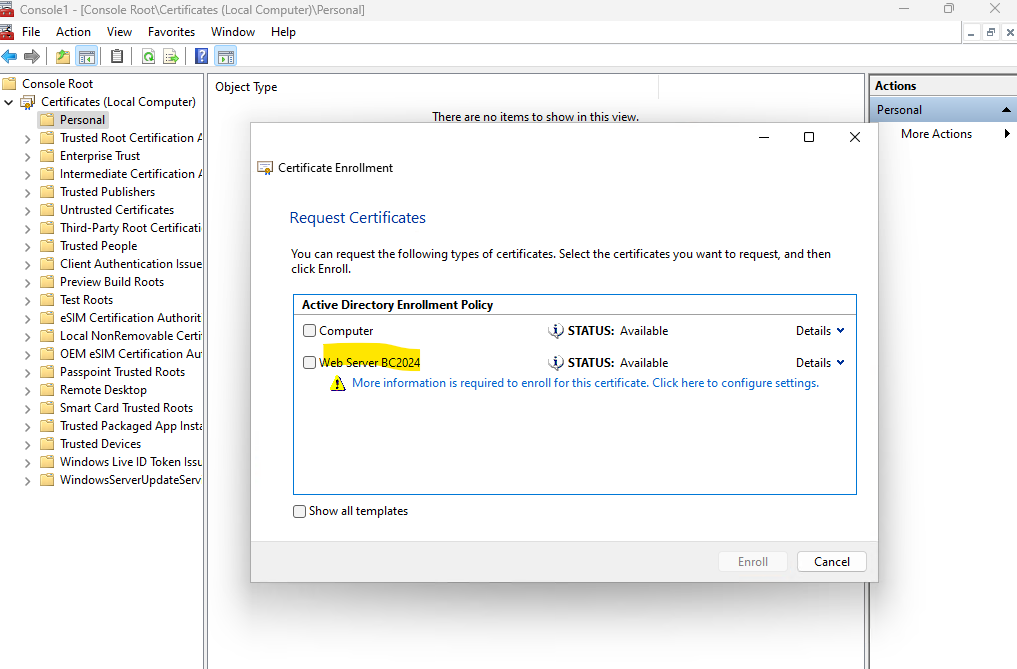
Task: Select Trusted Packaged App Installation tree item
Action: click(x=130, y=426)
